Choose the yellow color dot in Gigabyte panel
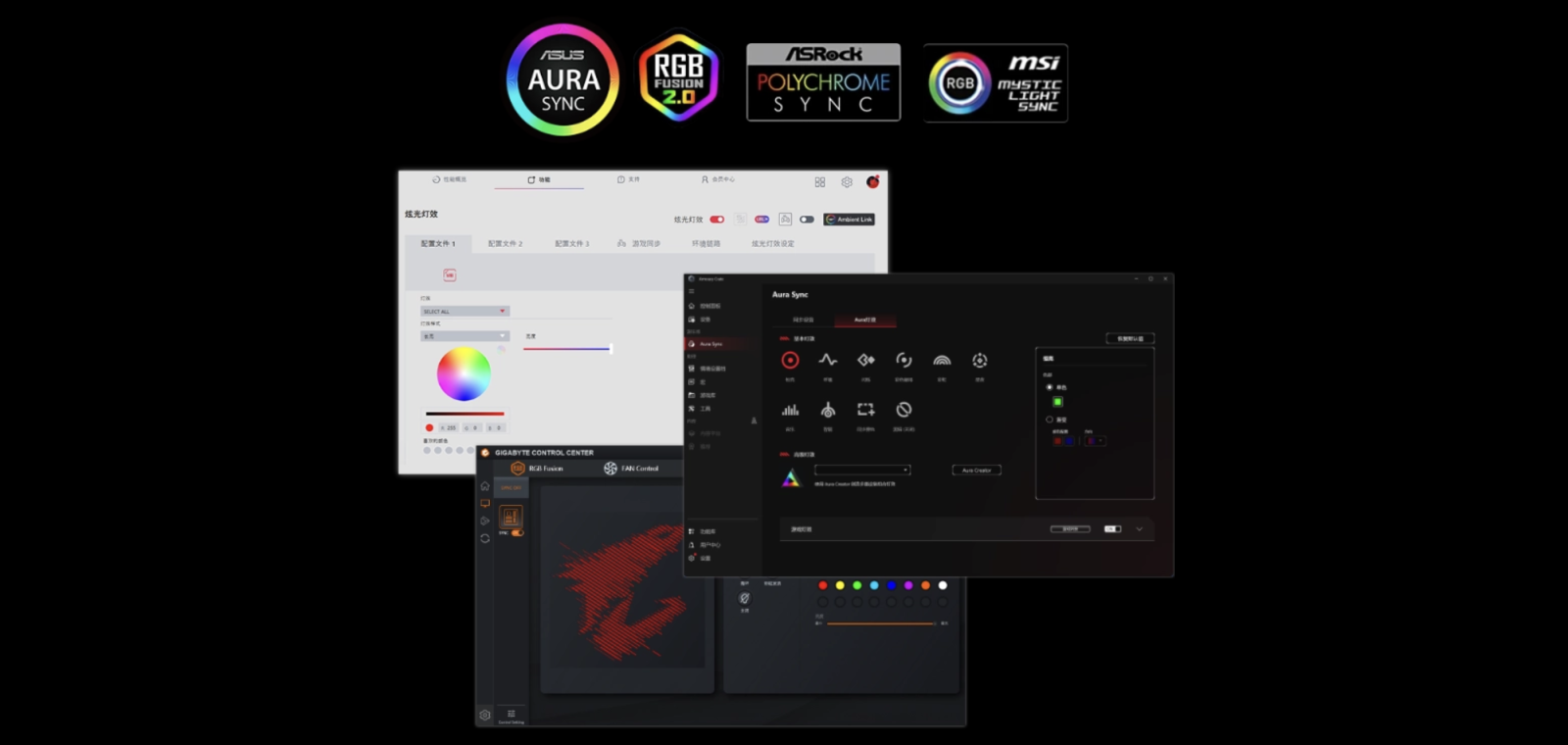 pos(840,585)
